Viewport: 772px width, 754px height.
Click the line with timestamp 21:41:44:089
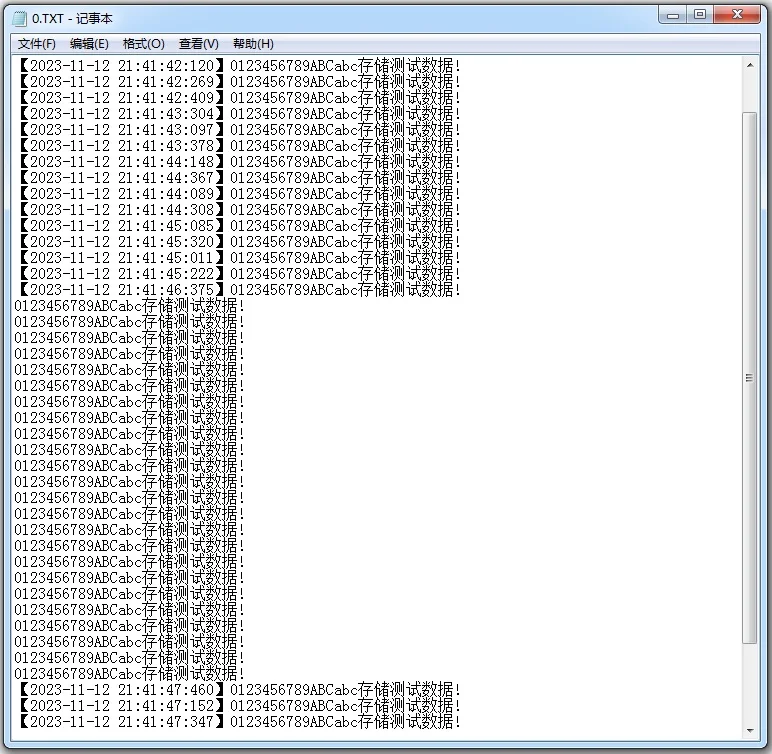(x=239, y=194)
